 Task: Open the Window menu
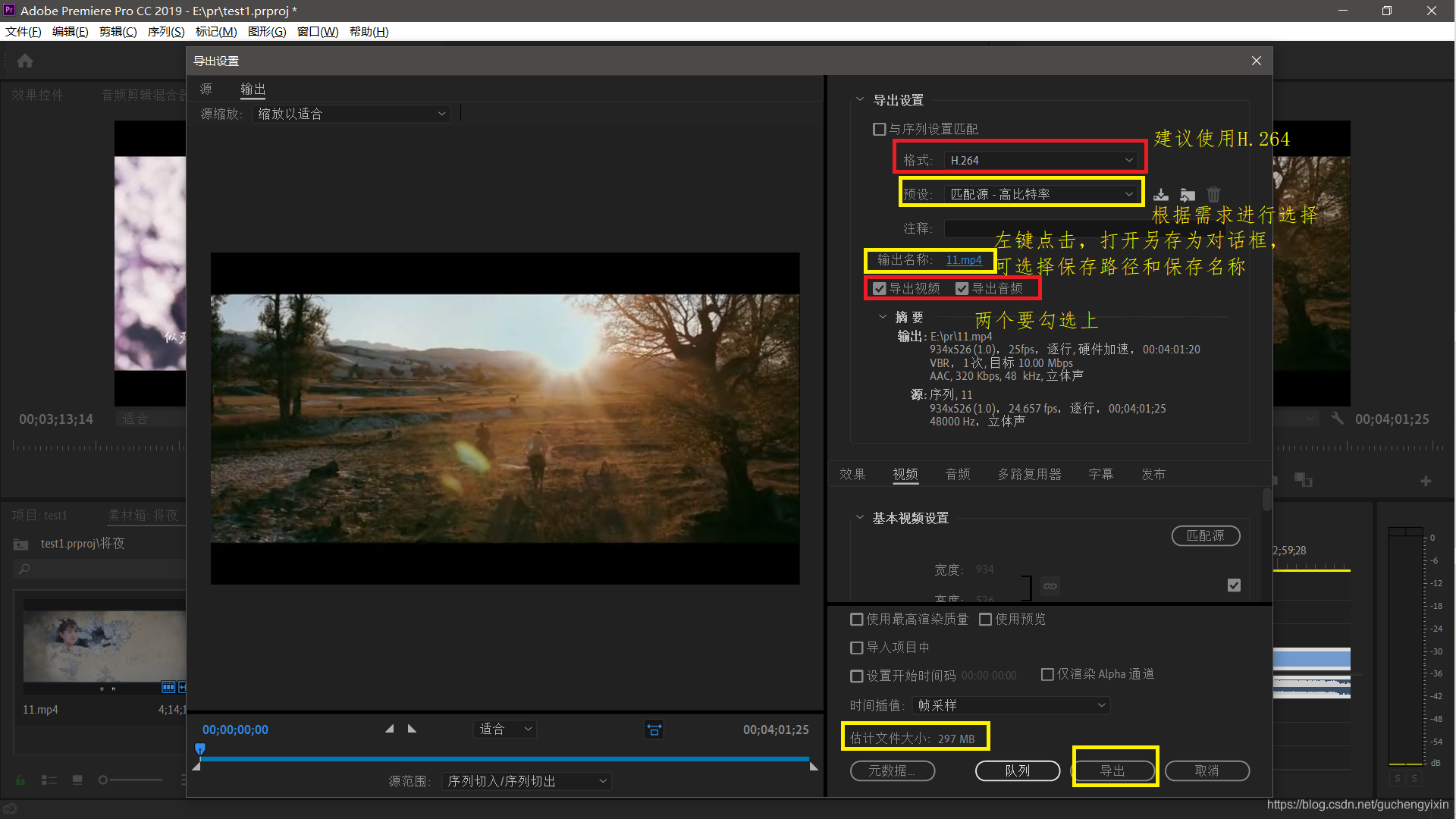click(x=318, y=31)
